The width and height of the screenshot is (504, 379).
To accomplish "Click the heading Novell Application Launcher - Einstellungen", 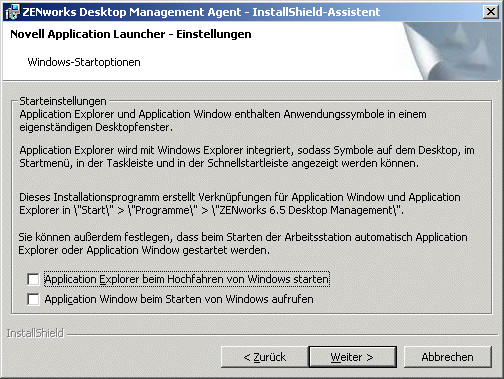I will click(131, 34).
